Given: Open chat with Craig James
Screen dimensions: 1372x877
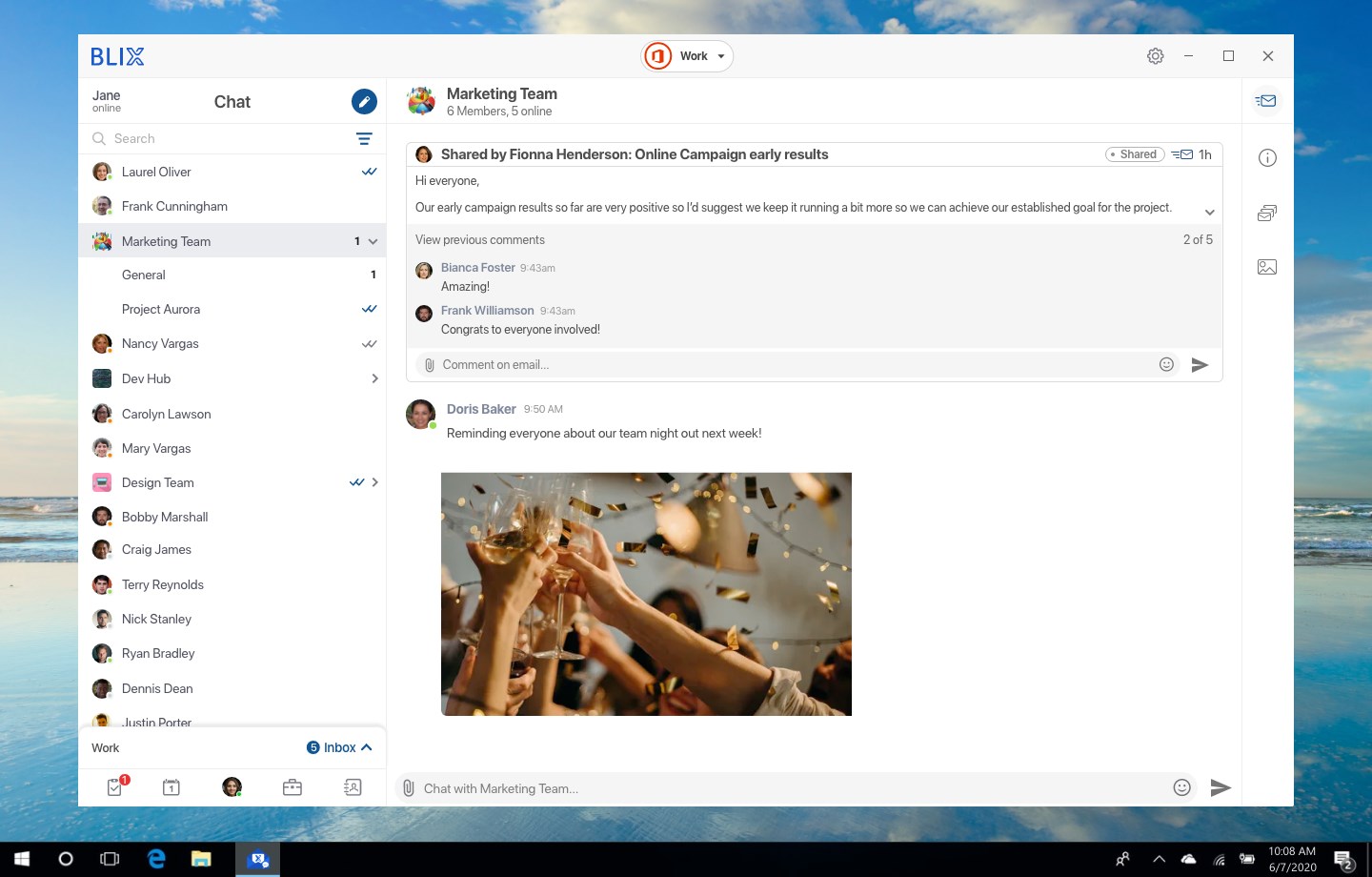Looking at the screenshot, I should [x=232, y=550].
